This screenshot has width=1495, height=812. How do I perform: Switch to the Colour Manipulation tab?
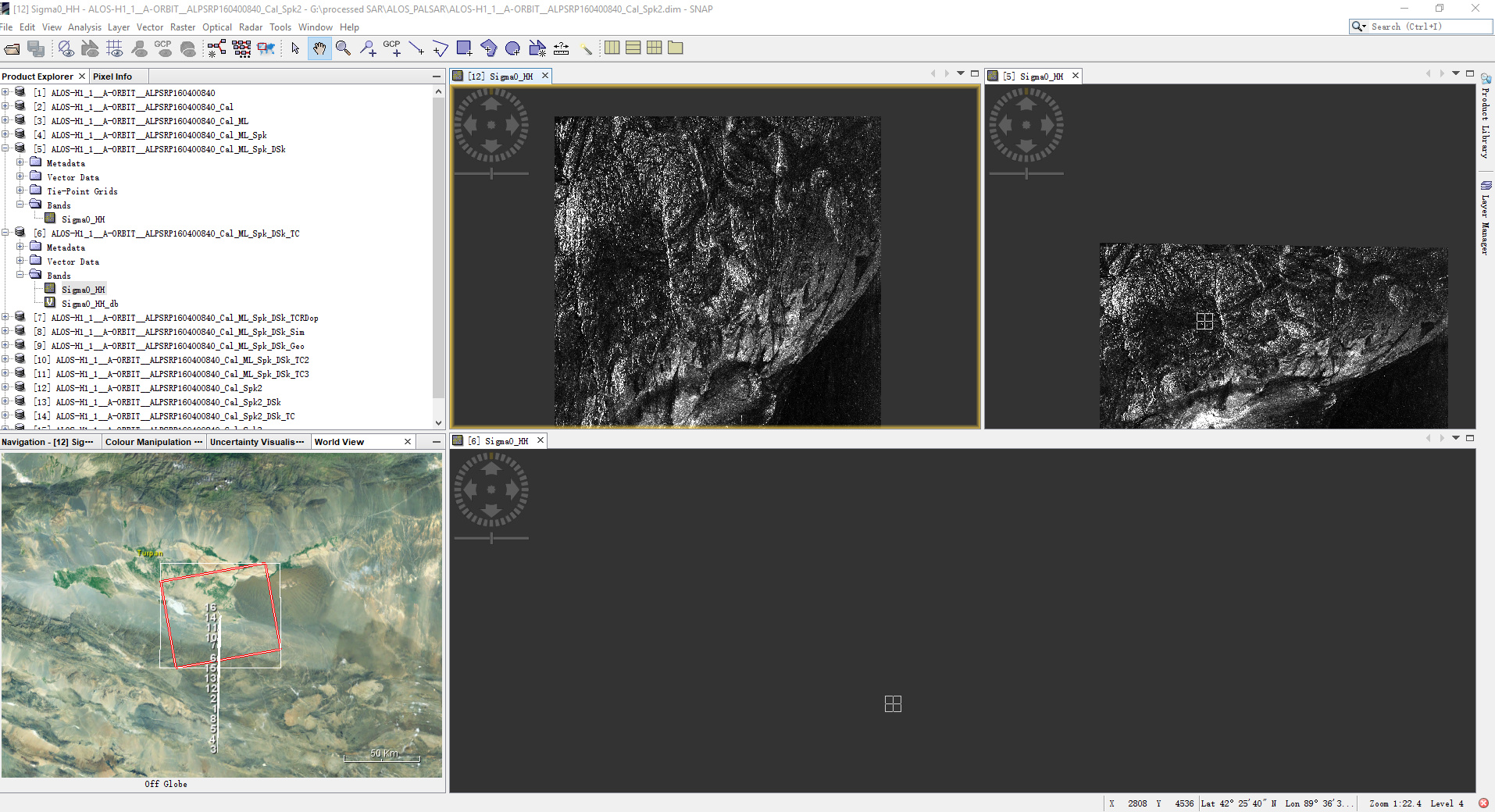tap(154, 442)
